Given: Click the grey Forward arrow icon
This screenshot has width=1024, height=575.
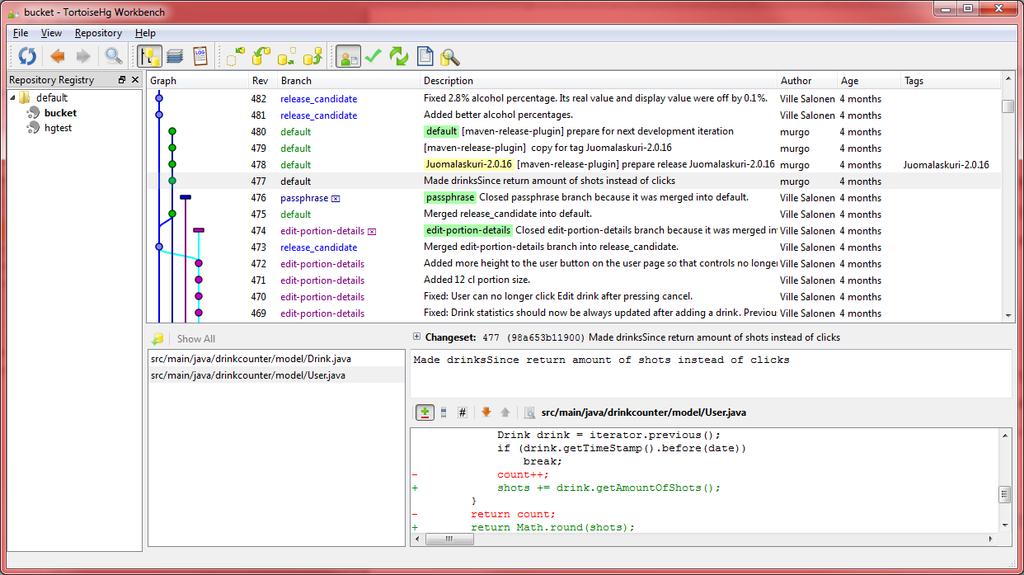Looking at the screenshot, I should coord(83,57).
